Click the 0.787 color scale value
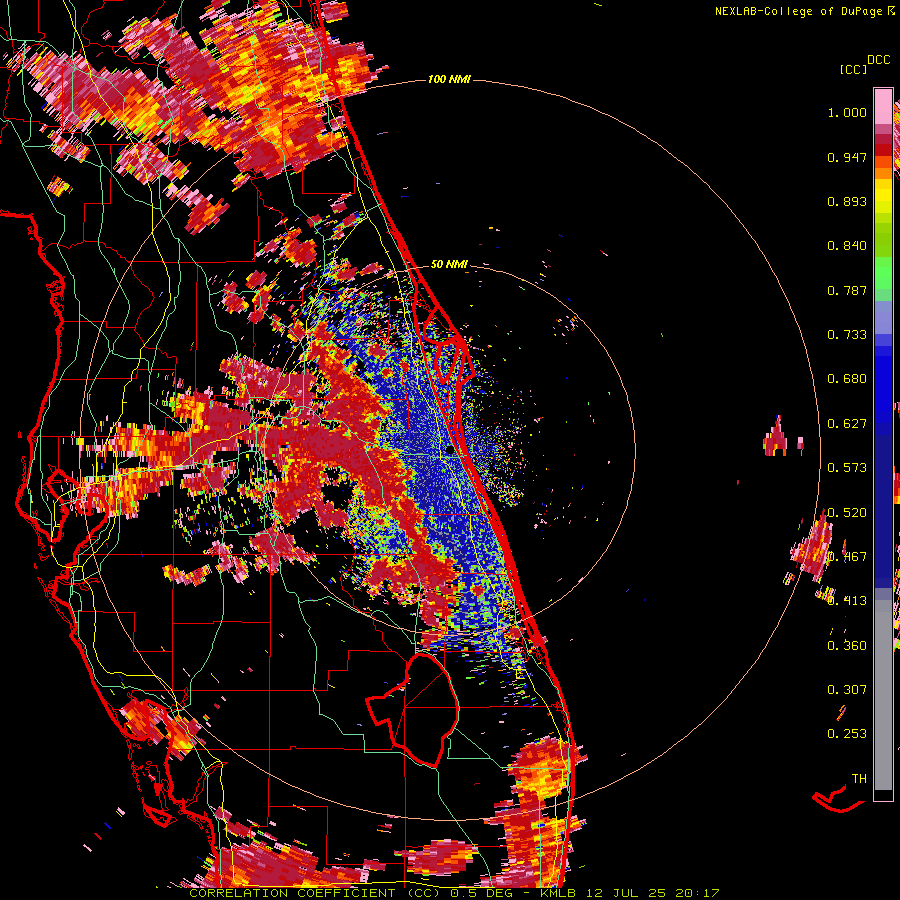The image size is (900, 900). coord(847,290)
